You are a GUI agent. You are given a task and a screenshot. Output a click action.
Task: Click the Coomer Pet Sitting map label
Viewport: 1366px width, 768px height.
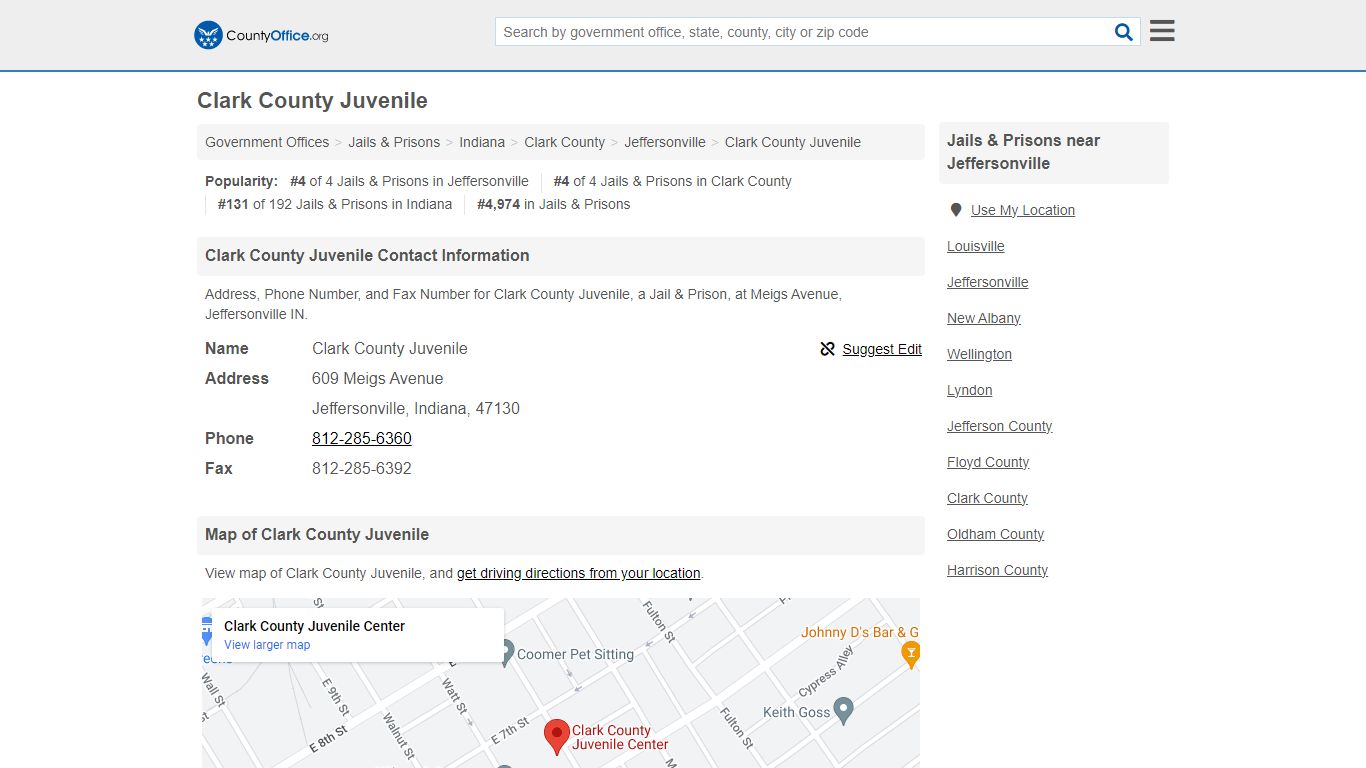(576, 654)
